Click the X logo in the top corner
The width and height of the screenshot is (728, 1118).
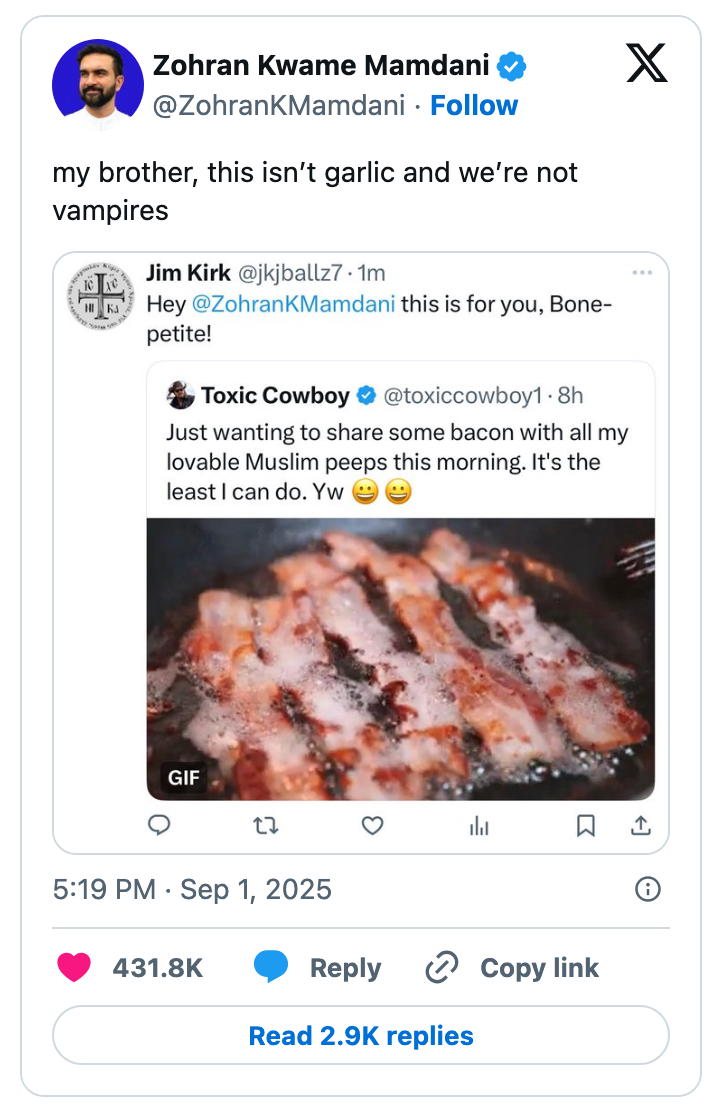tap(647, 62)
